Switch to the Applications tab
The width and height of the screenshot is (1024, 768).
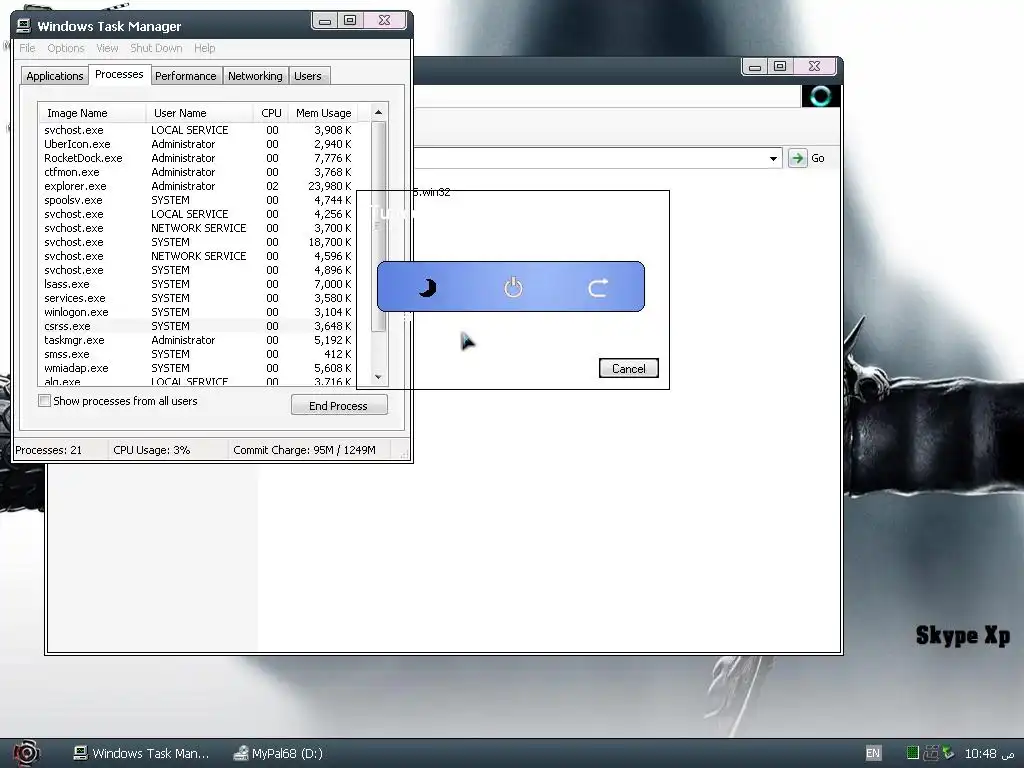(55, 76)
